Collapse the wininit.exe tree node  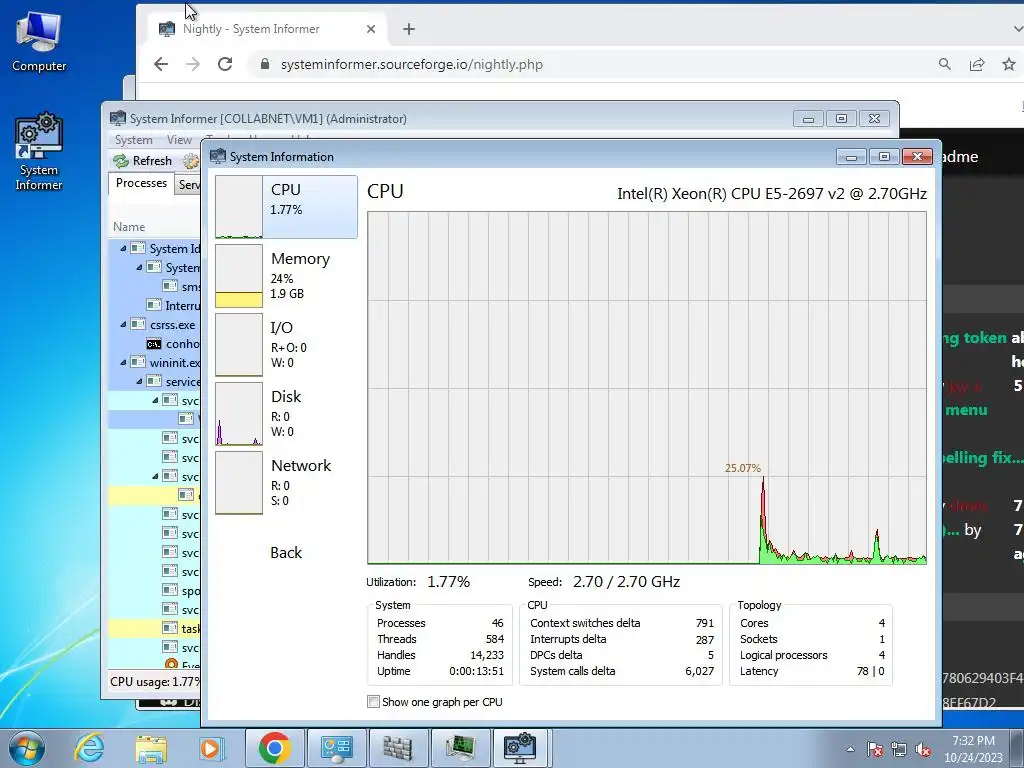click(123, 362)
